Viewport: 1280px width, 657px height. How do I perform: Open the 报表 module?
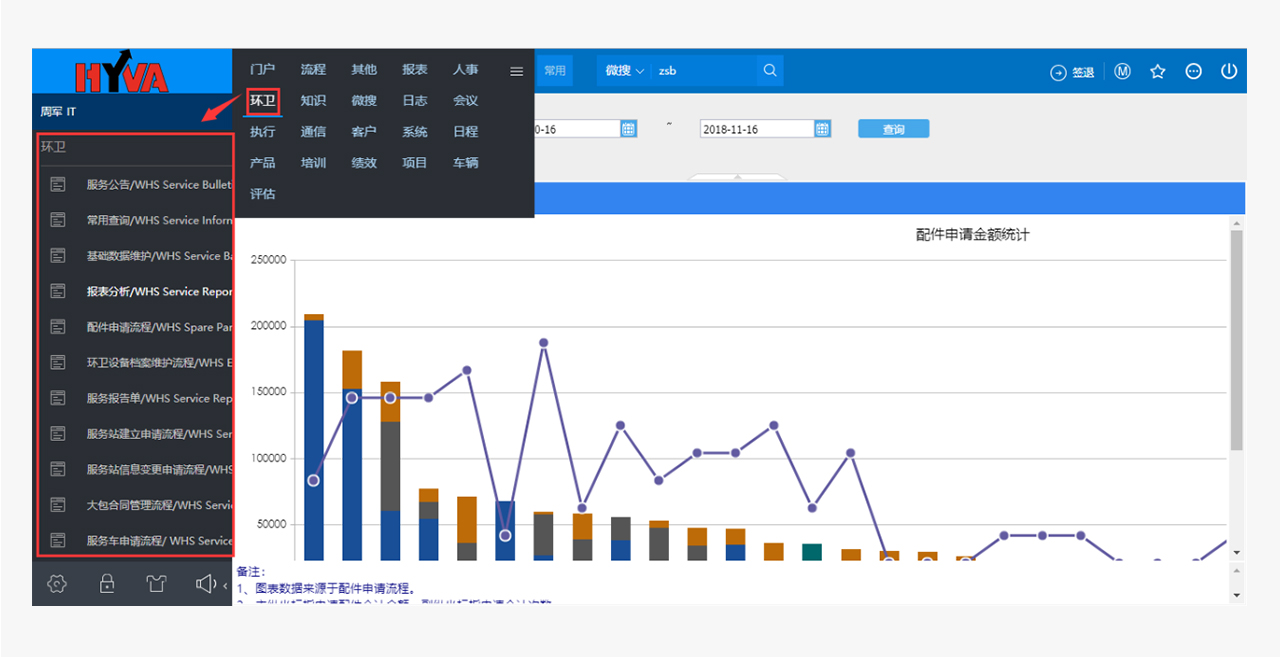pyautogui.click(x=415, y=70)
